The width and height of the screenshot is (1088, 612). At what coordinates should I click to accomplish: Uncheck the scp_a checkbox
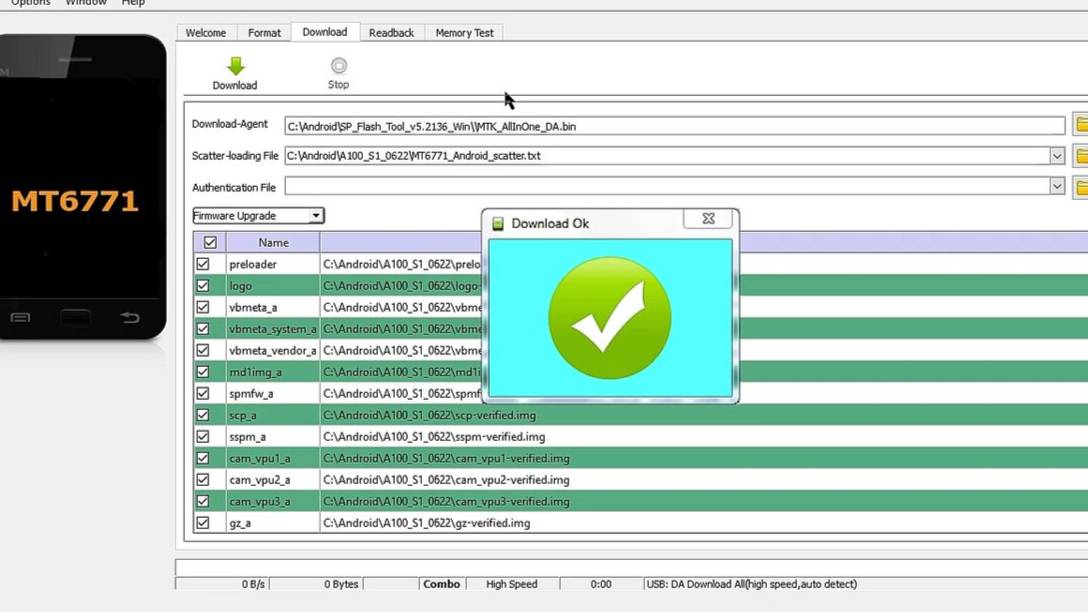pyautogui.click(x=203, y=414)
